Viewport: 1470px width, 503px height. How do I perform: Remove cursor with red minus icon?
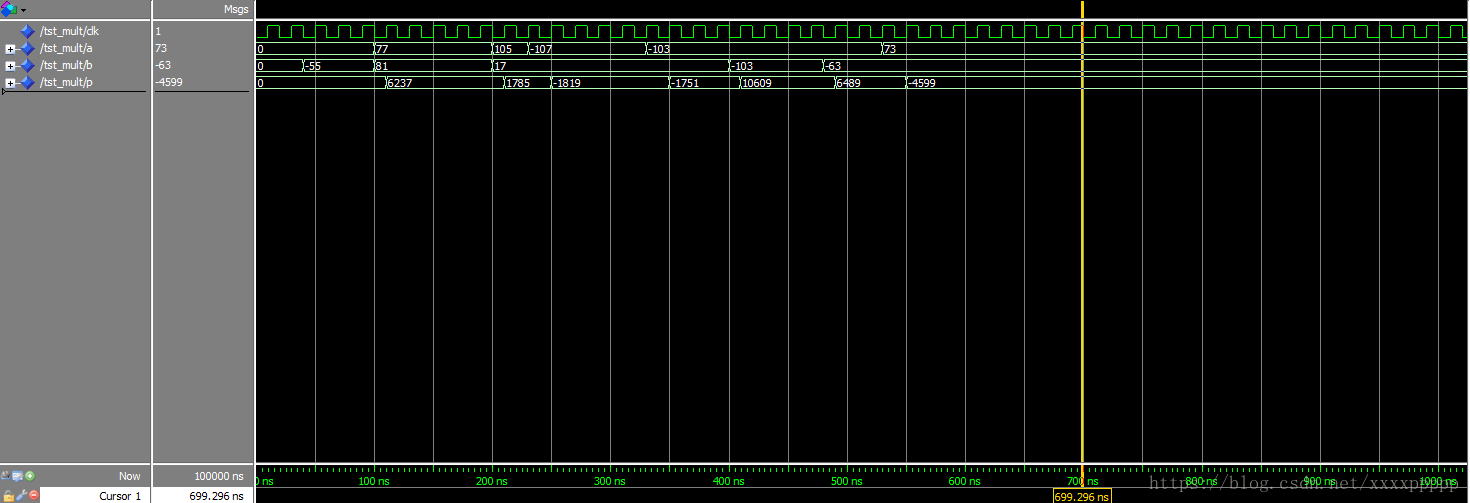point(34,496)
